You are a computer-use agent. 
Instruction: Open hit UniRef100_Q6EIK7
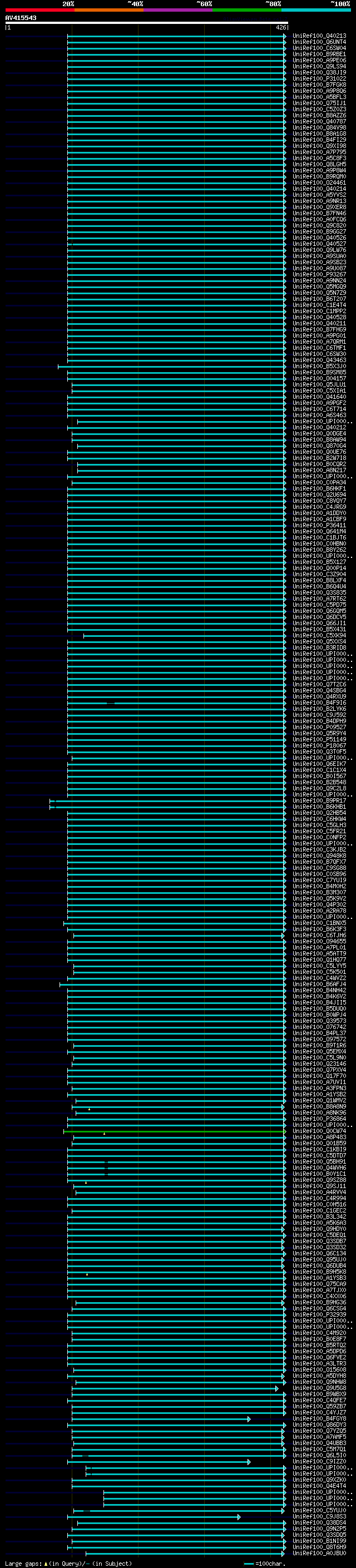point(319,764)
